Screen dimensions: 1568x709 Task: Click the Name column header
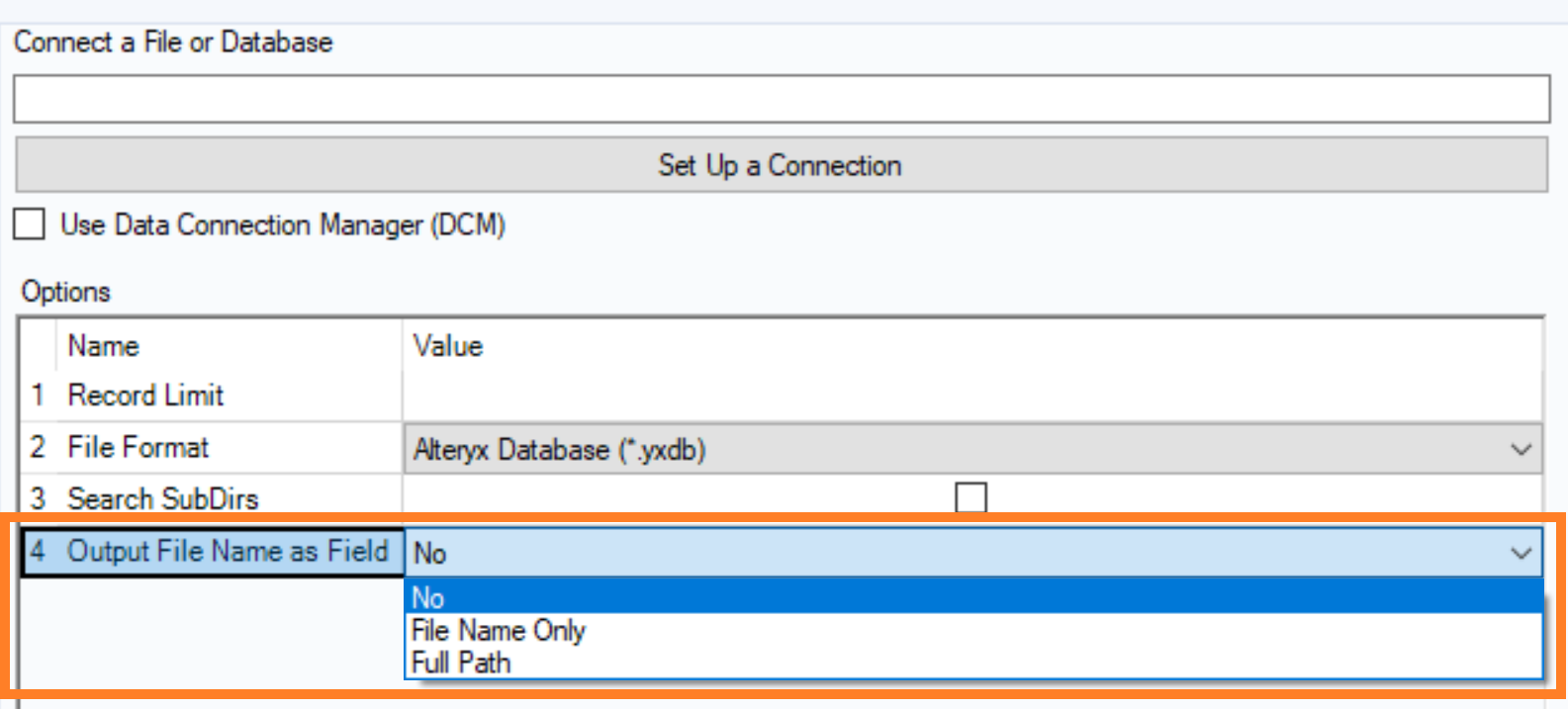click(x=104, y=346)
